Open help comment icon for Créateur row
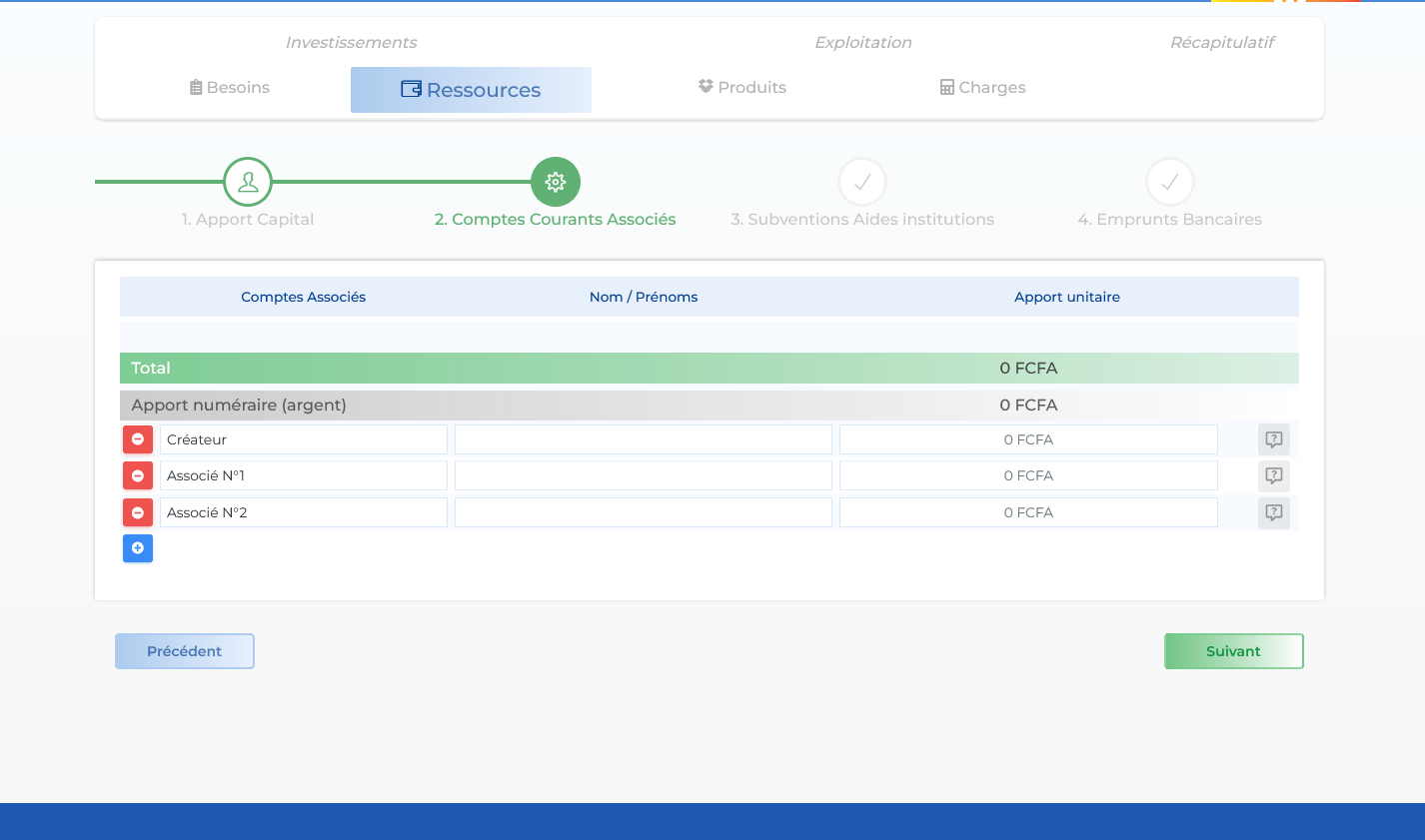 pyautogui.click(x=1273, y=439)
